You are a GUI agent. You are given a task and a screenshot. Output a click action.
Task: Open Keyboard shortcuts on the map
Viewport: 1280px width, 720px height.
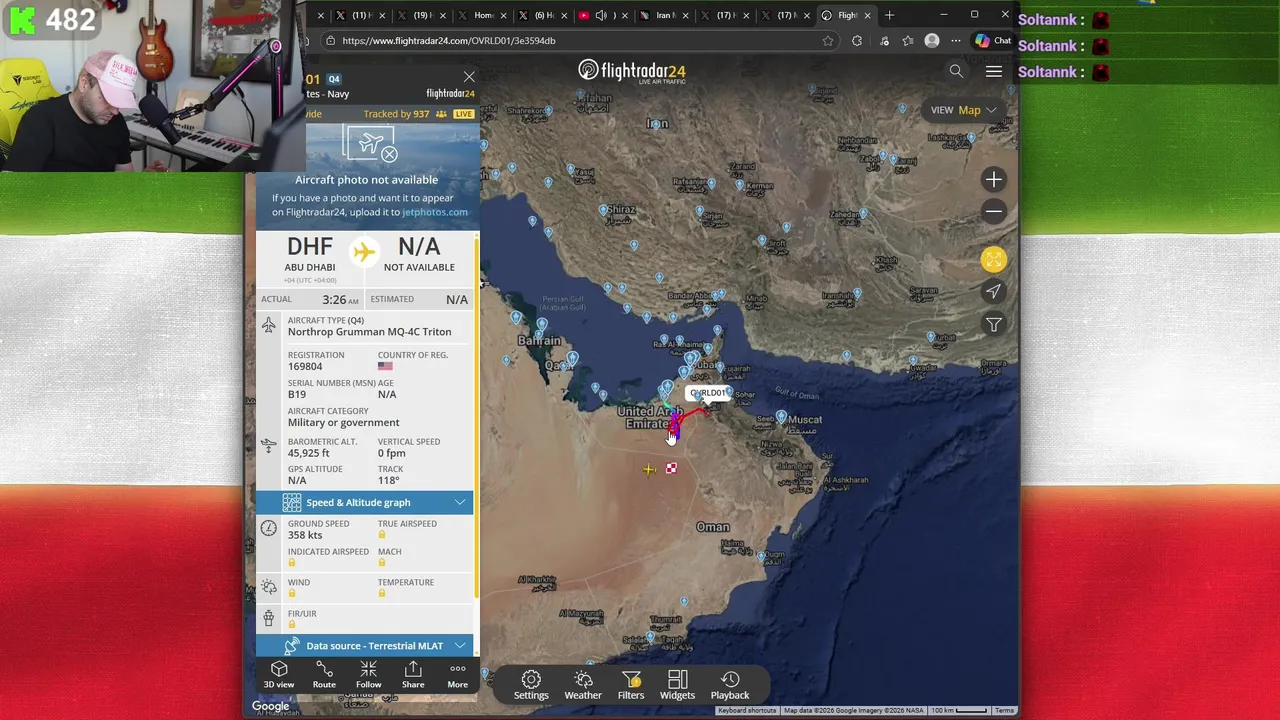[x=746, y=711]
